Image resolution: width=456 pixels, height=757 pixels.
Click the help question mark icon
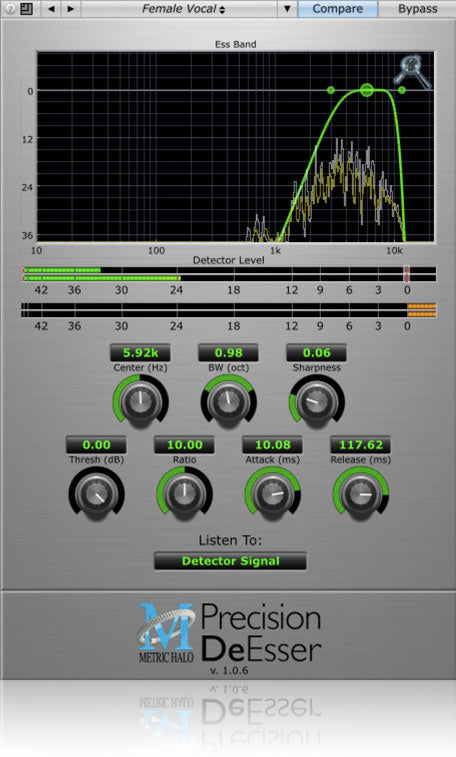click(x=10, y=9)
